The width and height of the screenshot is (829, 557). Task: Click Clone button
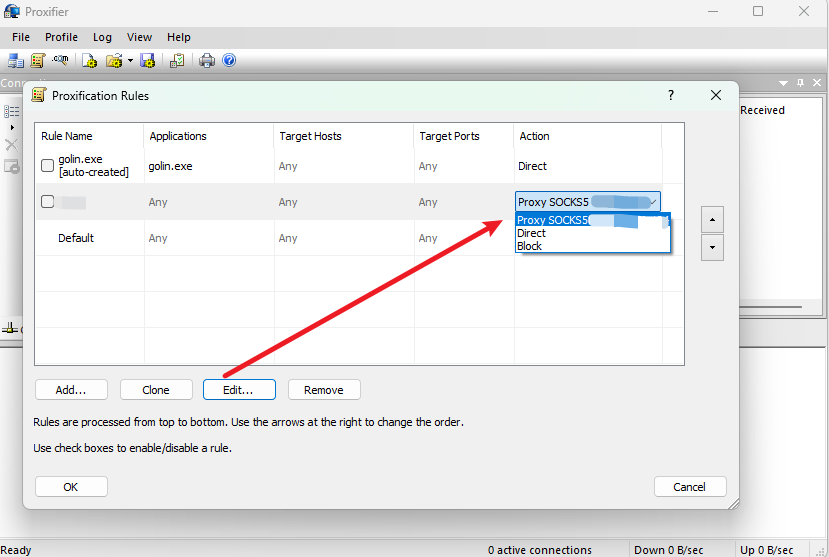tap(156, 389)
